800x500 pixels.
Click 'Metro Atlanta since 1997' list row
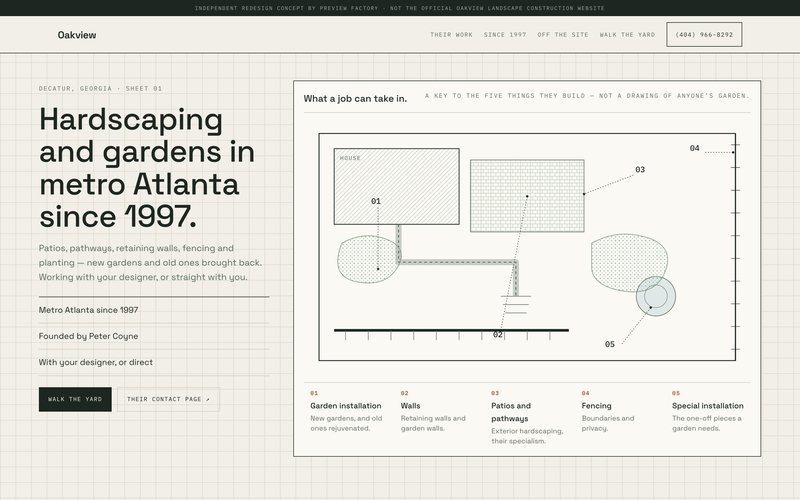click(154, 310)
